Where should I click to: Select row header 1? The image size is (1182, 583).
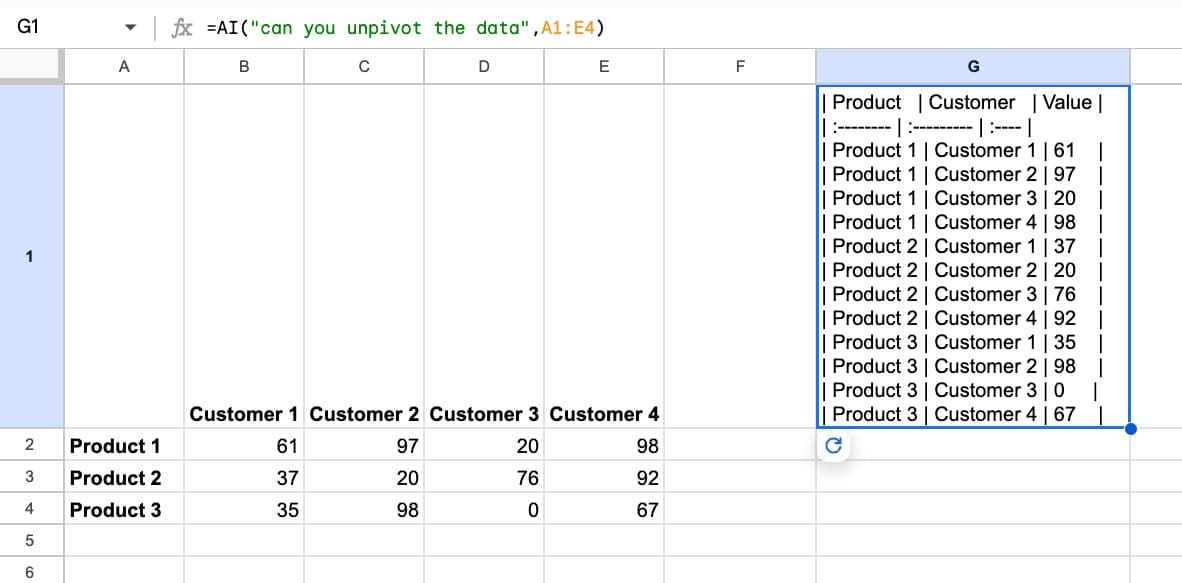[x=31, y=256]
